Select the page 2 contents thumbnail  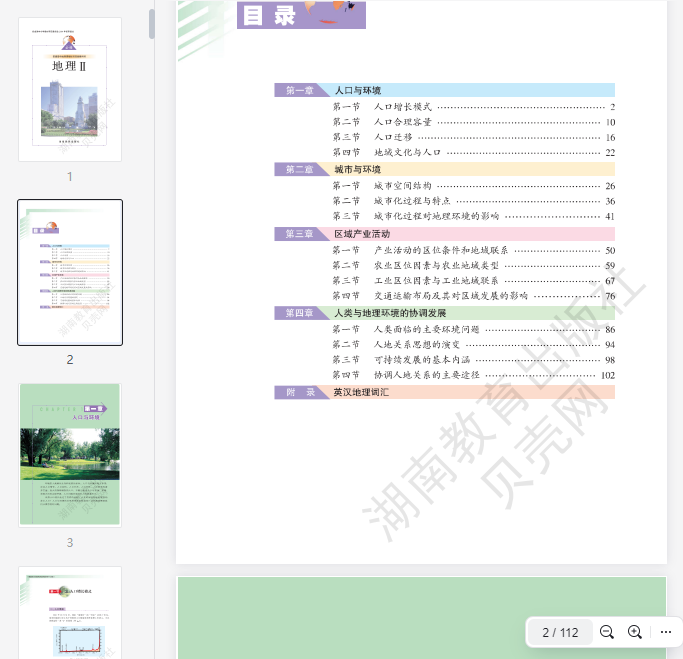point(70,272)
